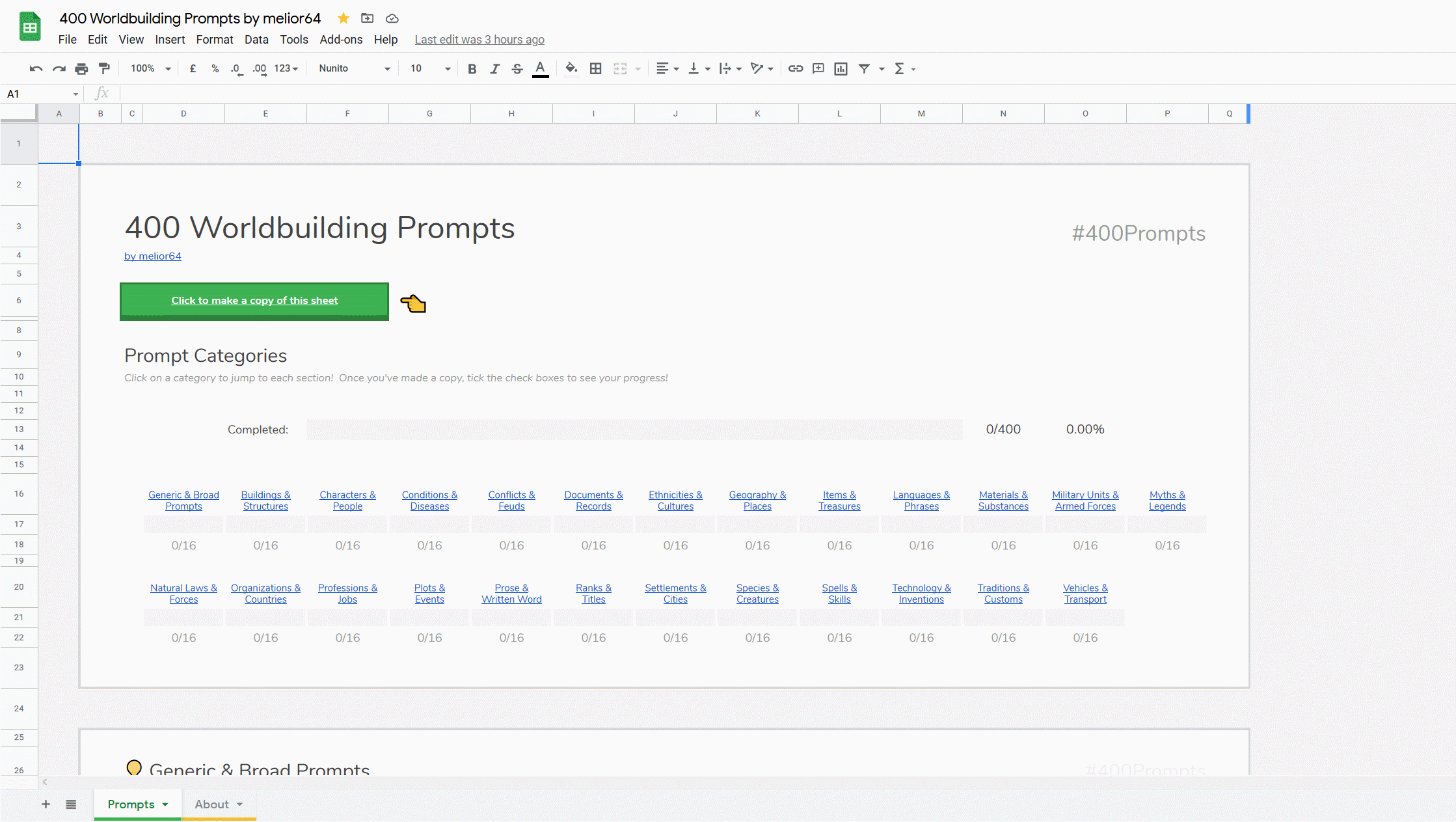
Task: Open the text color picker
Action: (x=540, y=68)
